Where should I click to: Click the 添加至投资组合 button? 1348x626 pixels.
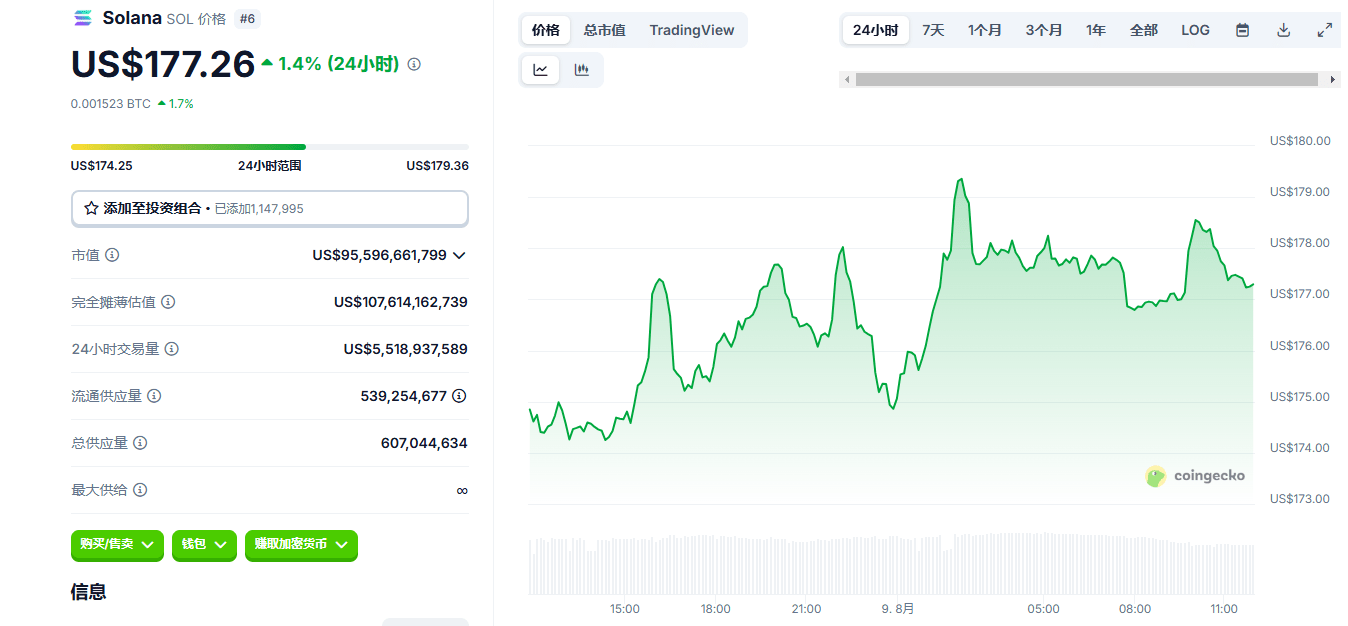[269, 208]
